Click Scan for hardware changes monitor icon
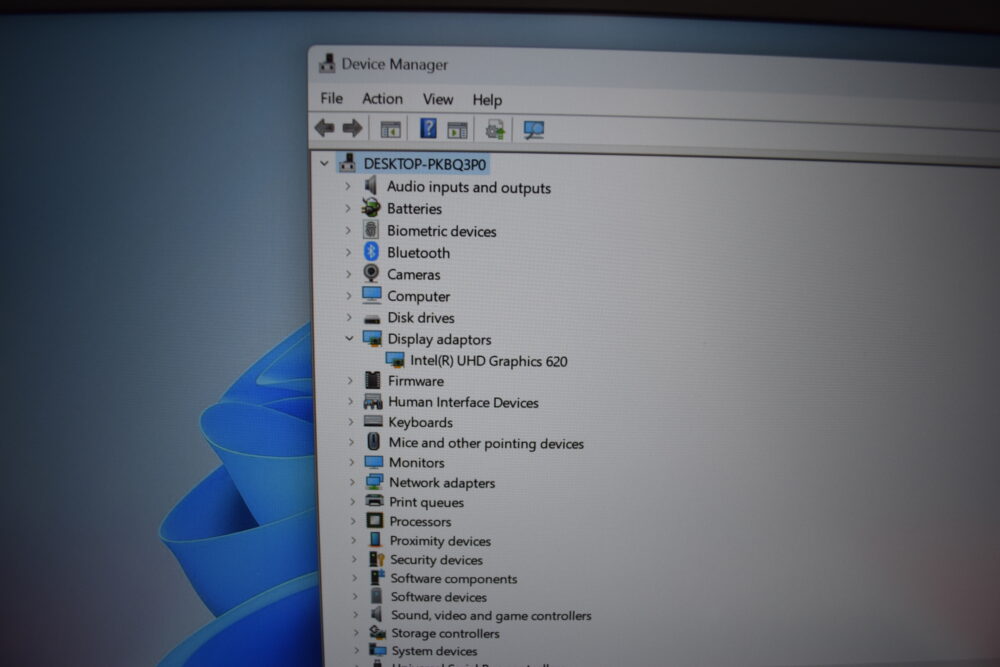The image size is (1000, 667). tap(533, 130)
